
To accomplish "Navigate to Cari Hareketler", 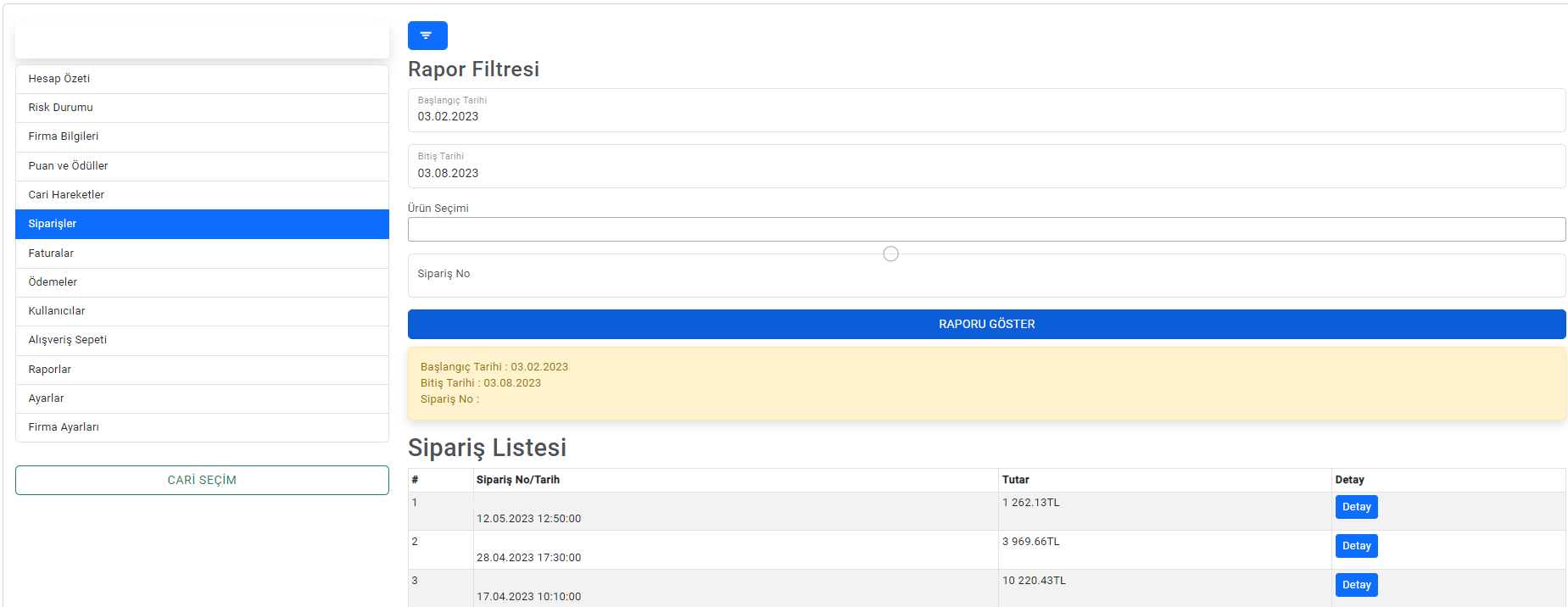I will coord(202,195).
